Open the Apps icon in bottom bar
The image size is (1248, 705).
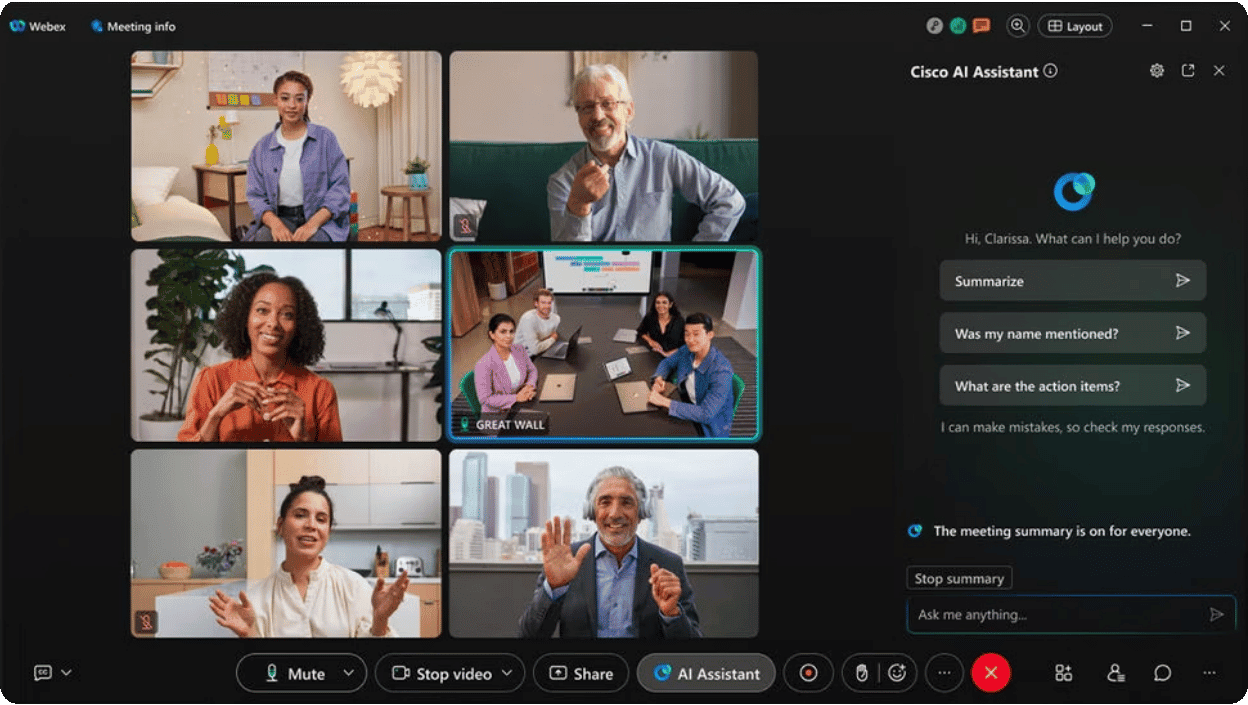[1063, 673]
